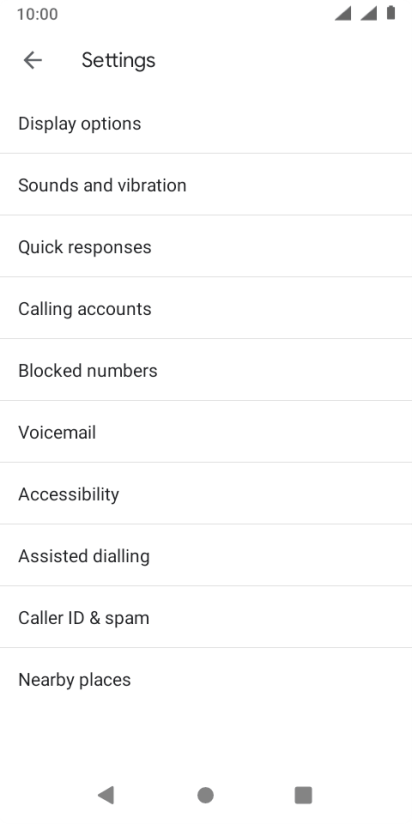Go to Blocked numbers
The image size is (412, 824).
tap(206, 370)
